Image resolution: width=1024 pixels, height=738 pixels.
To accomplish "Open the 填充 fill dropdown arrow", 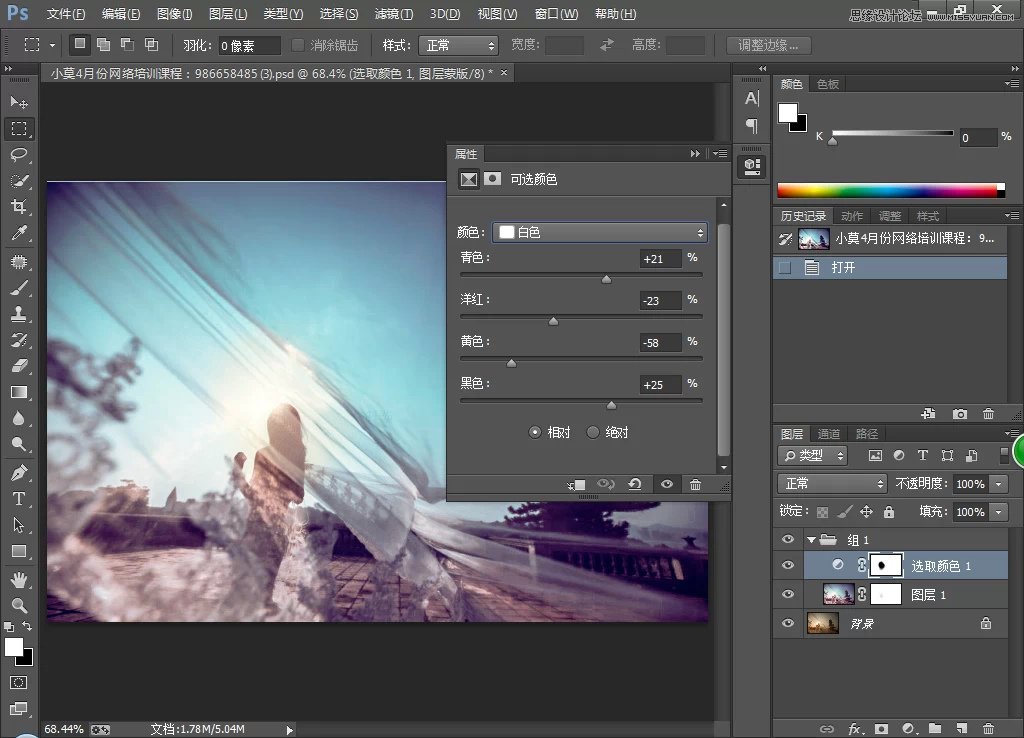I will pos(999,512).
